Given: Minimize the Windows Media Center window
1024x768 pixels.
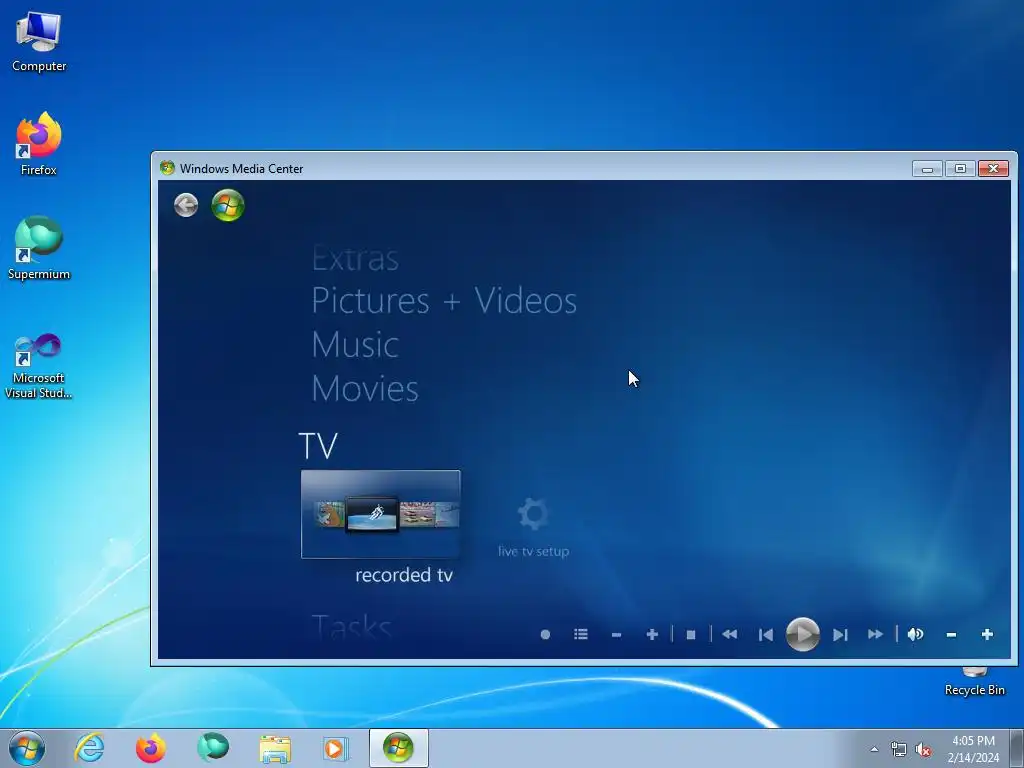Looking at the screenshot, I should click(927, 168).
